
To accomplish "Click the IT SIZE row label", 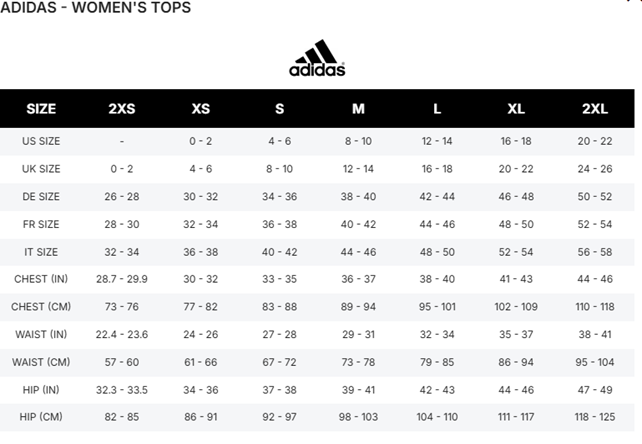I will 41,252.
